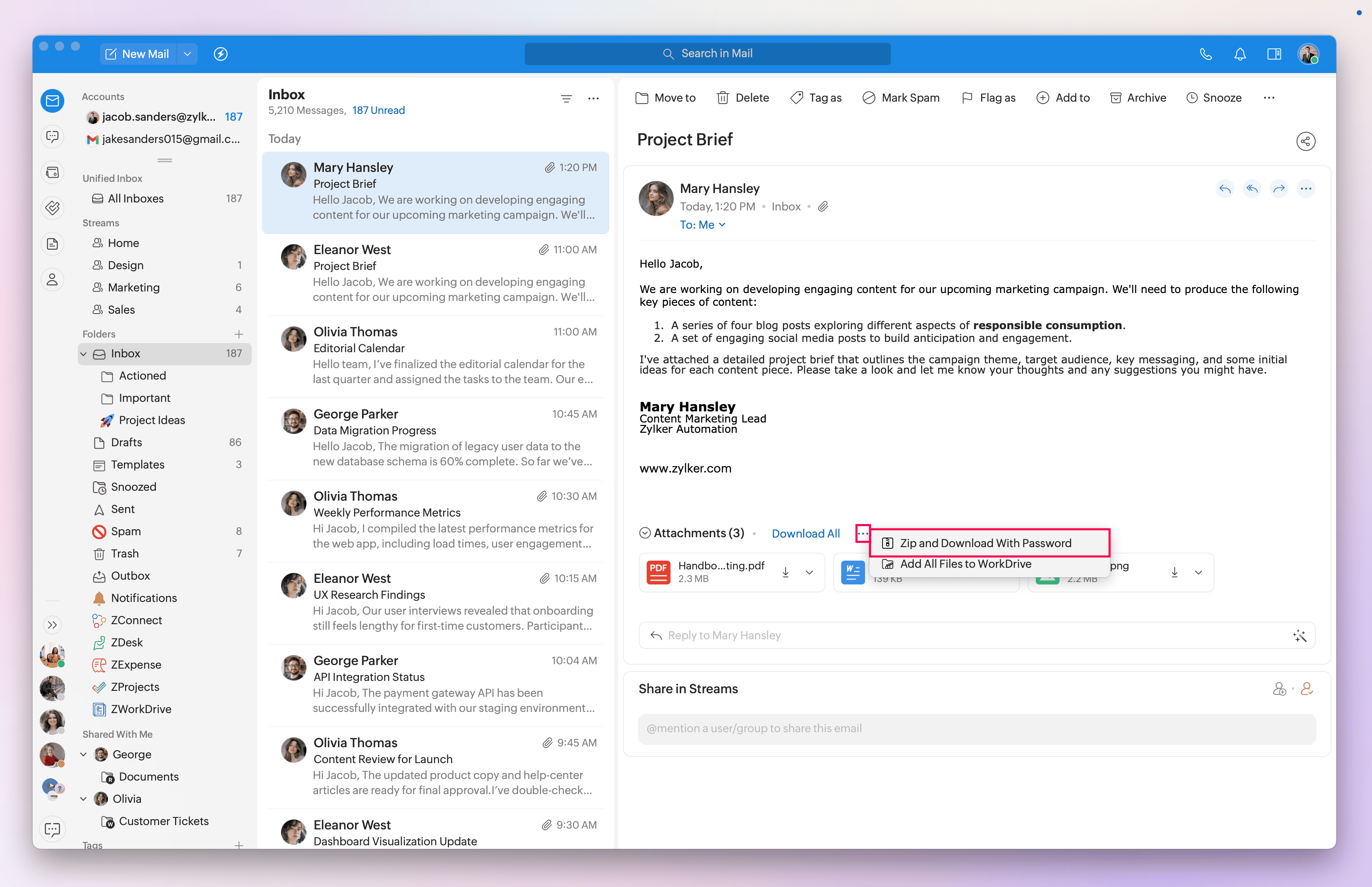Click the message list filter icon
This screenshot has width=1372, height=887.
[566, 98]
